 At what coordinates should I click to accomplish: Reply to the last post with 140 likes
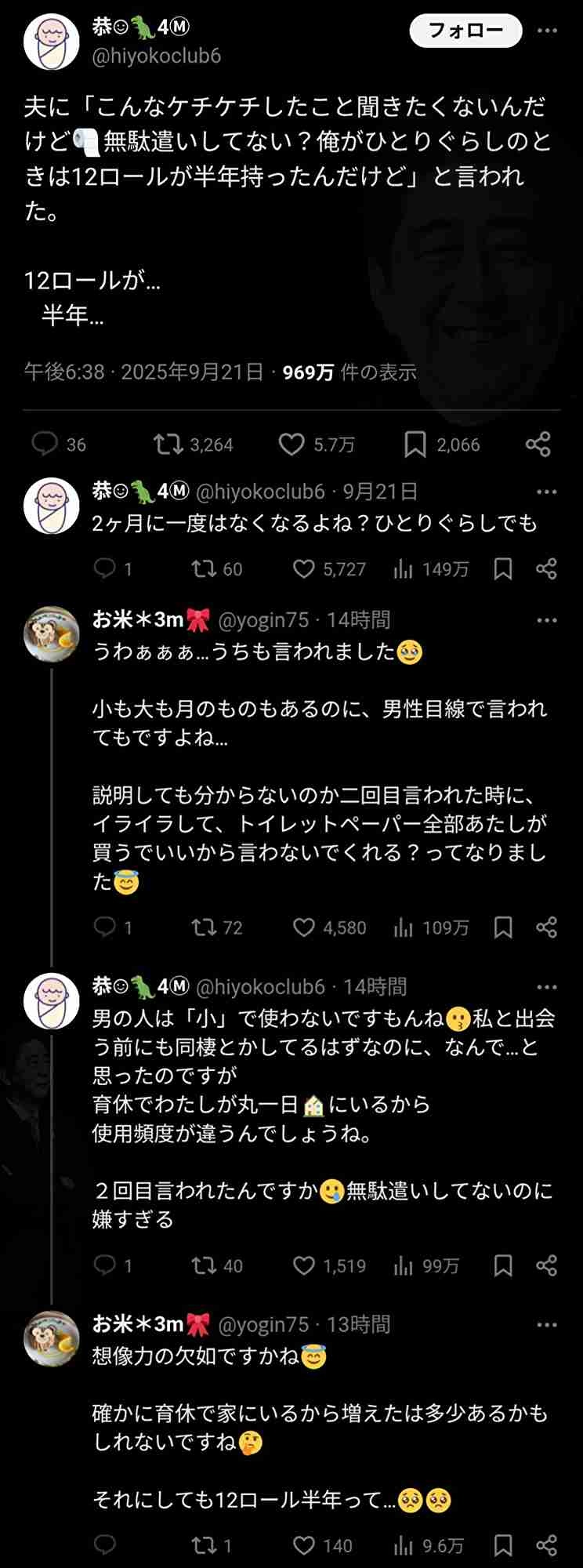point(105,1545)
